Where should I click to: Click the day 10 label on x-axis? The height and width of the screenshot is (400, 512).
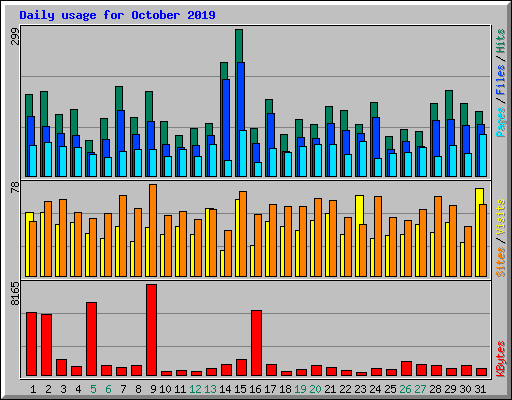165,389
